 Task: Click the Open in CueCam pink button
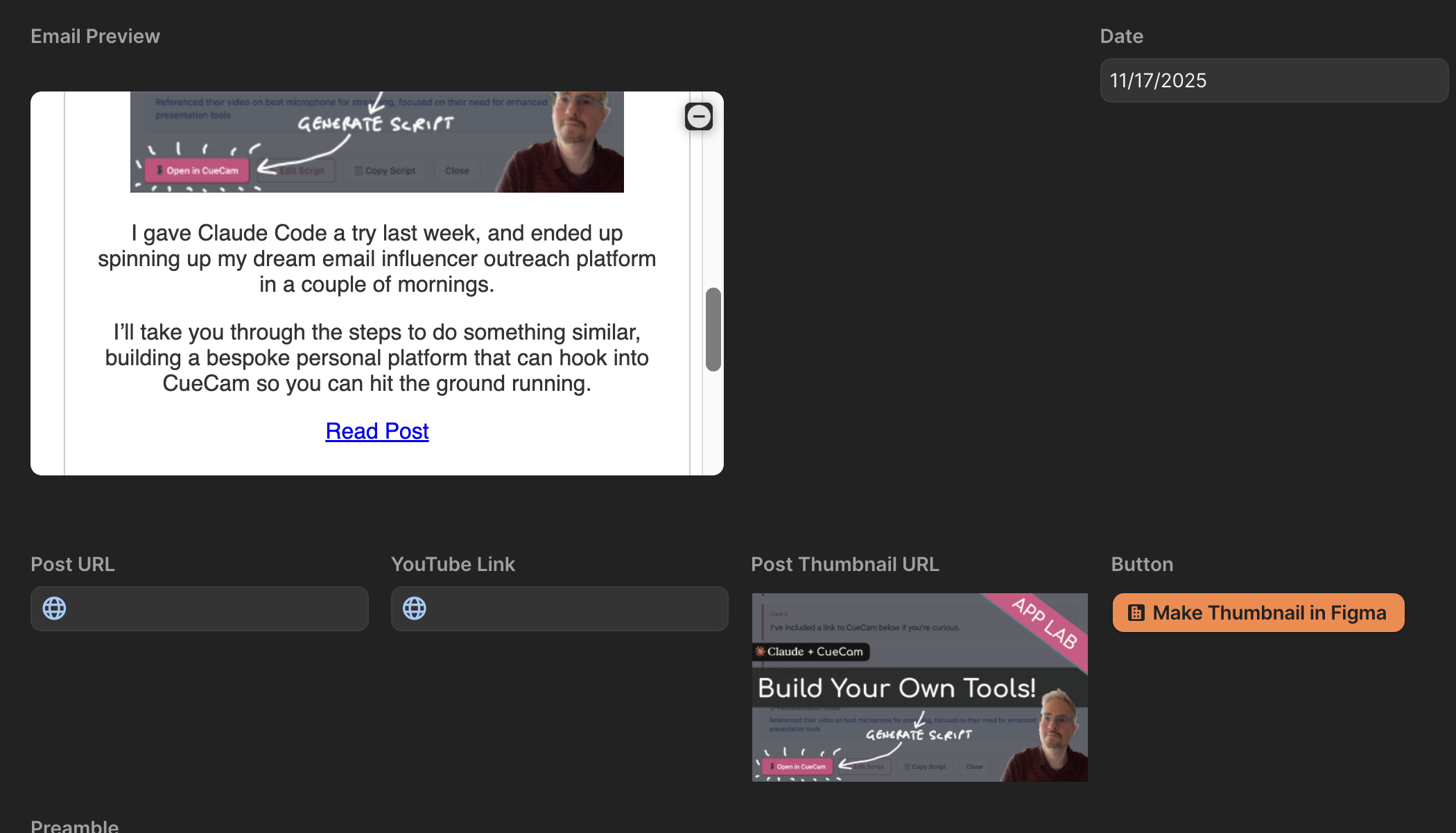[196, 170]
